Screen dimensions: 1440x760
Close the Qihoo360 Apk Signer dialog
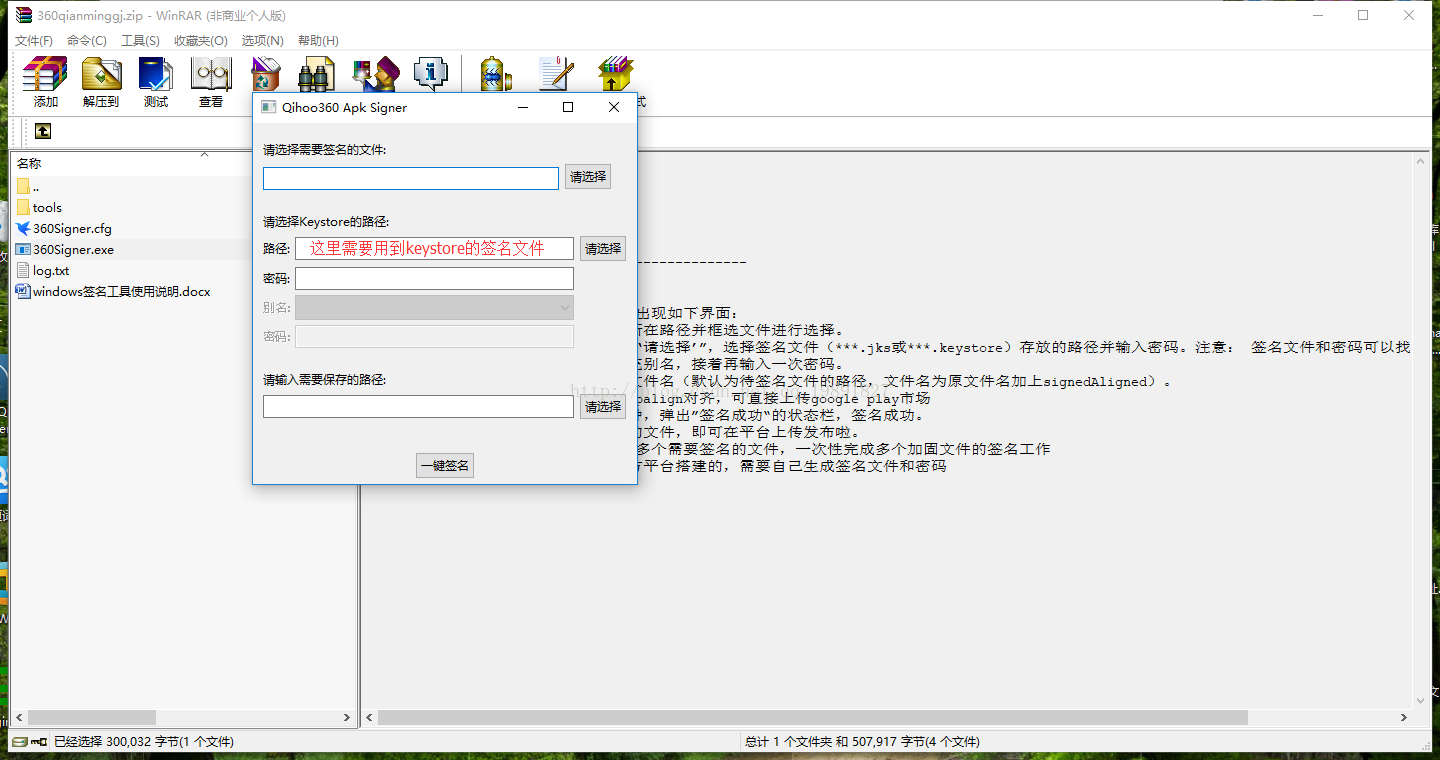coord(614,107)
